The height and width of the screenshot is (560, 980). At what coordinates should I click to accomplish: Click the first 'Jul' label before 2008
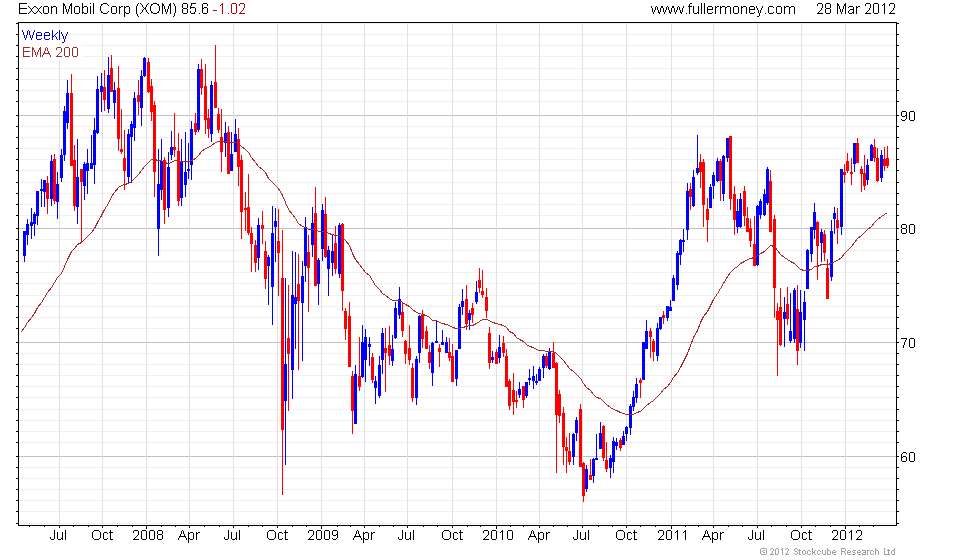[x=58, y=536]
